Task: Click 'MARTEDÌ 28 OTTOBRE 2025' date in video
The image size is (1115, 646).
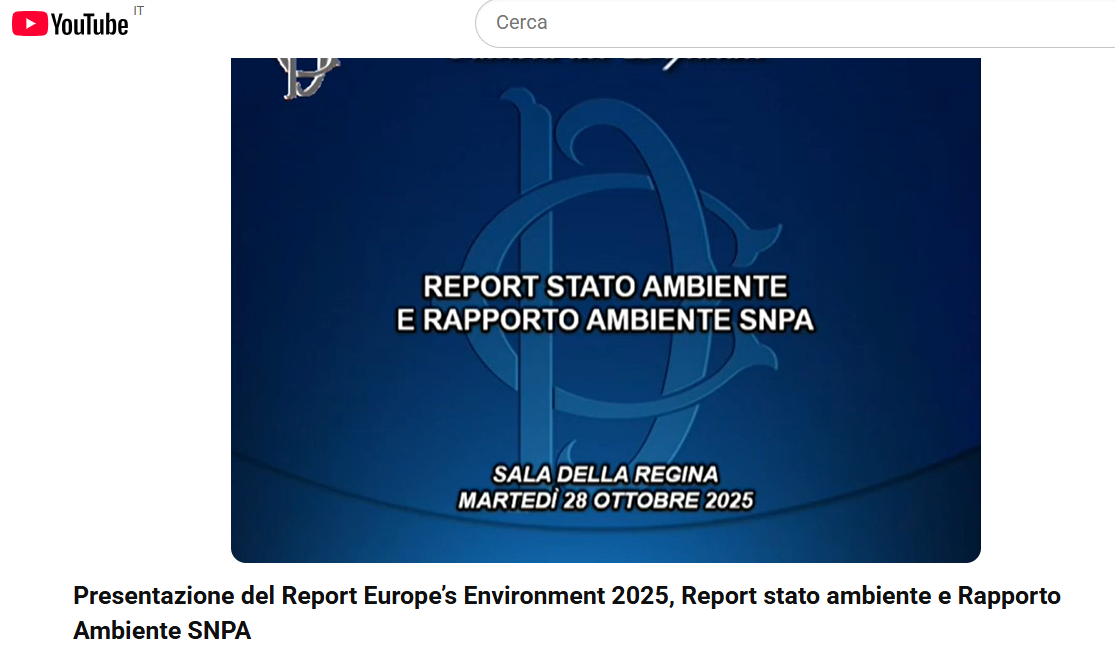Action: click(605, 500)
